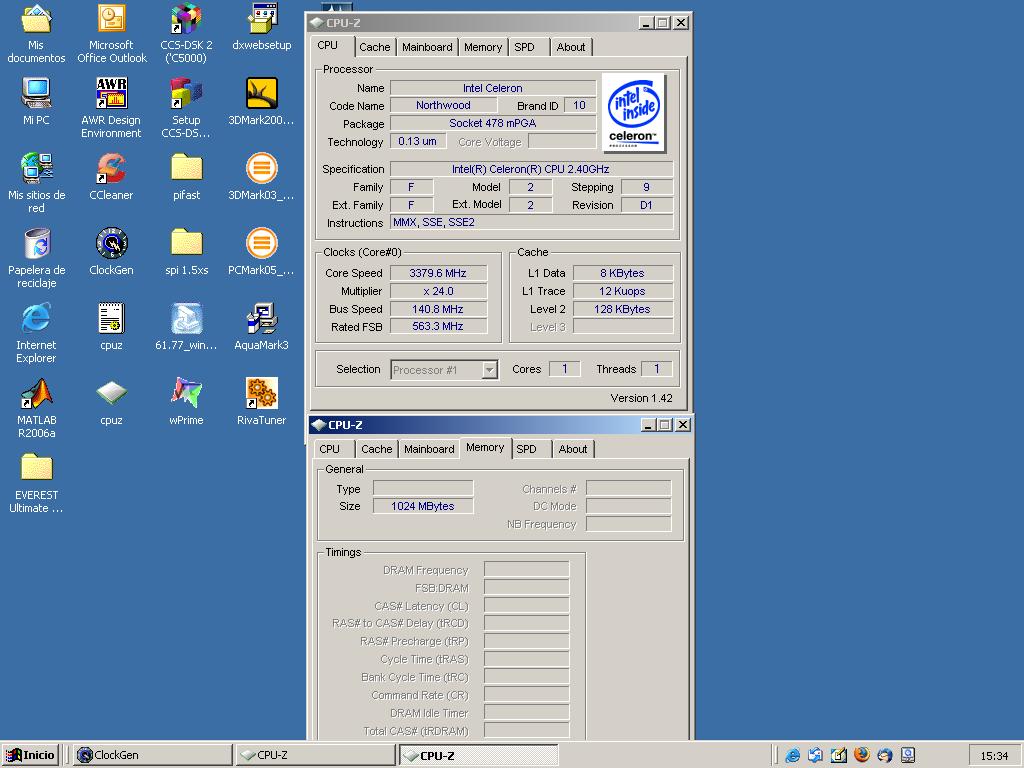Click the taskbar clock showing 15:34
This screenshot has height=768, width=1024.
click(x=994, y=756)
